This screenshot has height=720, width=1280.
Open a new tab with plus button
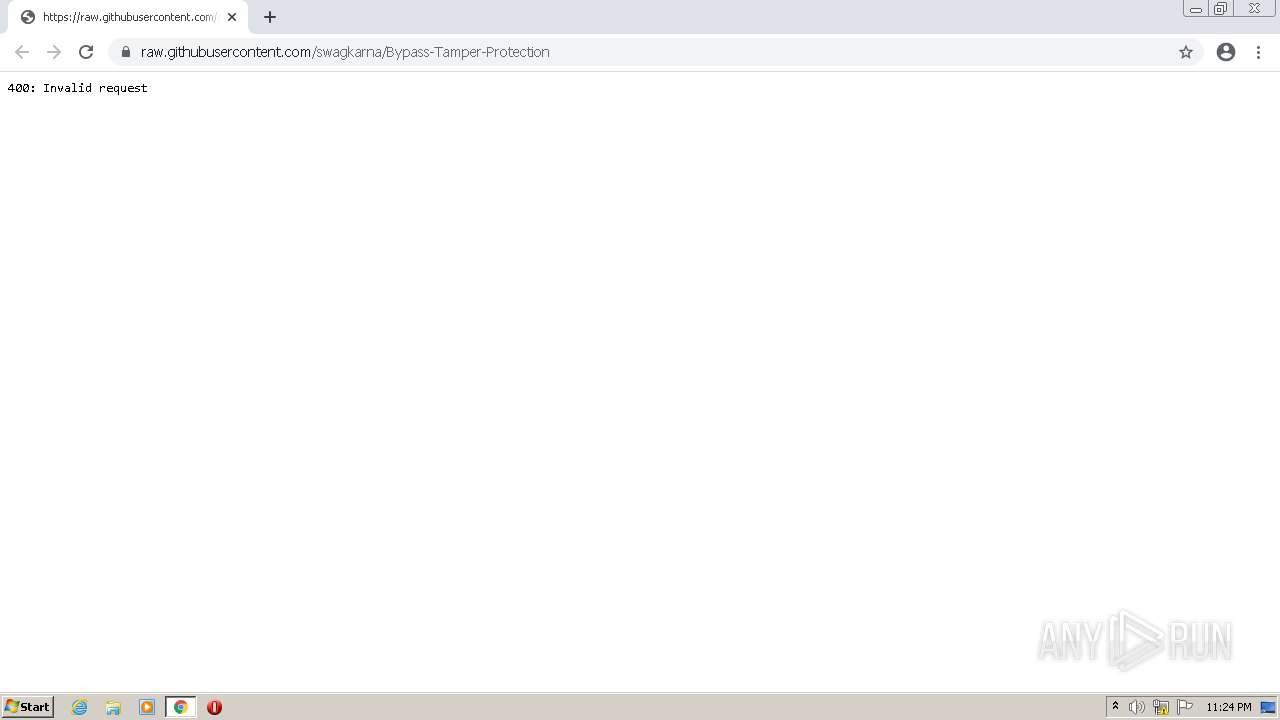pos(270,17)
